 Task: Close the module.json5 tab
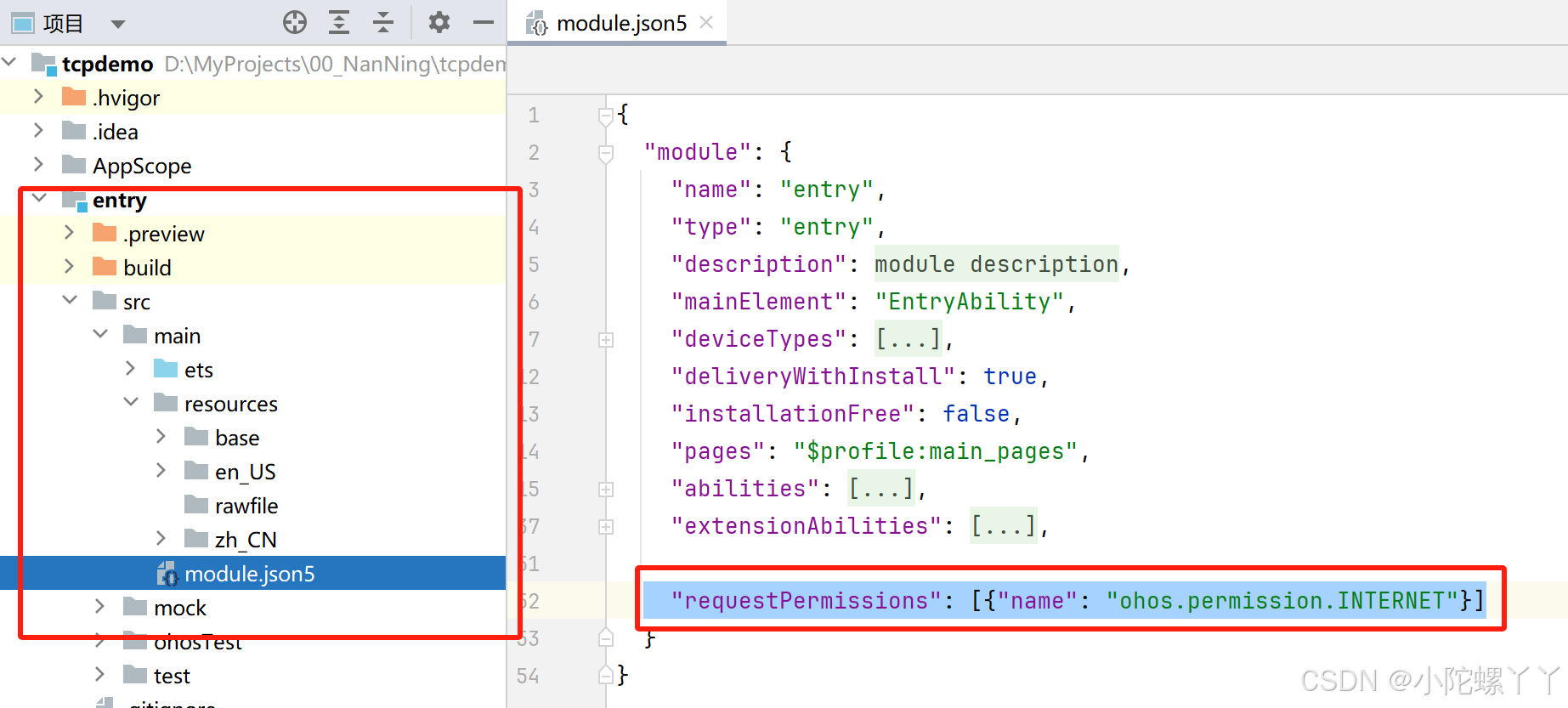click(706, 23)
